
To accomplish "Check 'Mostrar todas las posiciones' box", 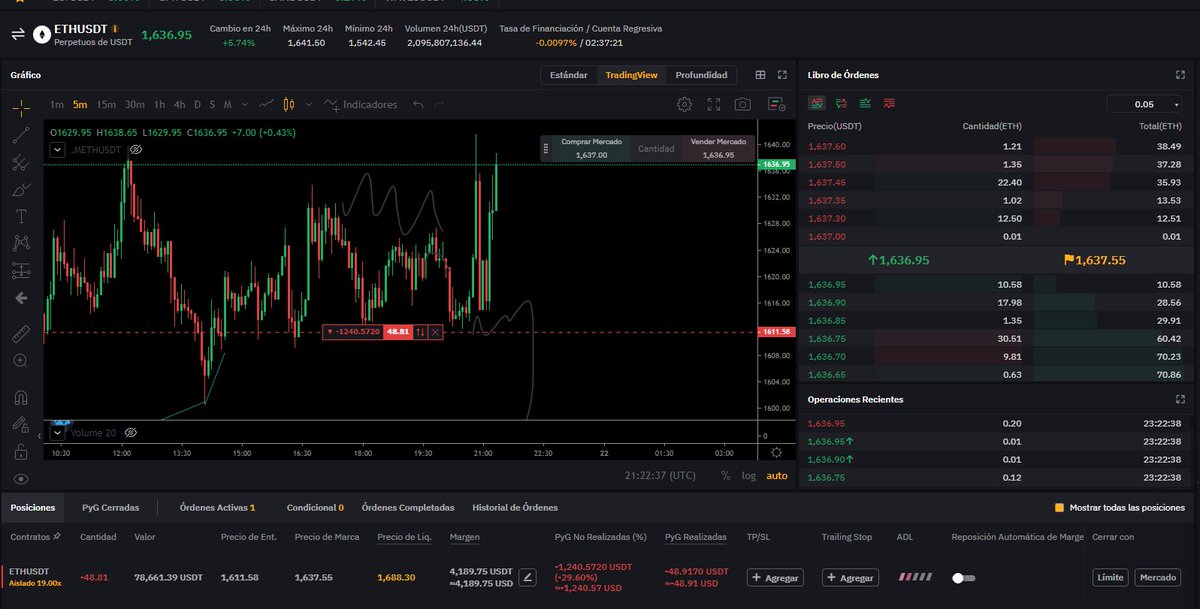I will tap(1059, 507).
